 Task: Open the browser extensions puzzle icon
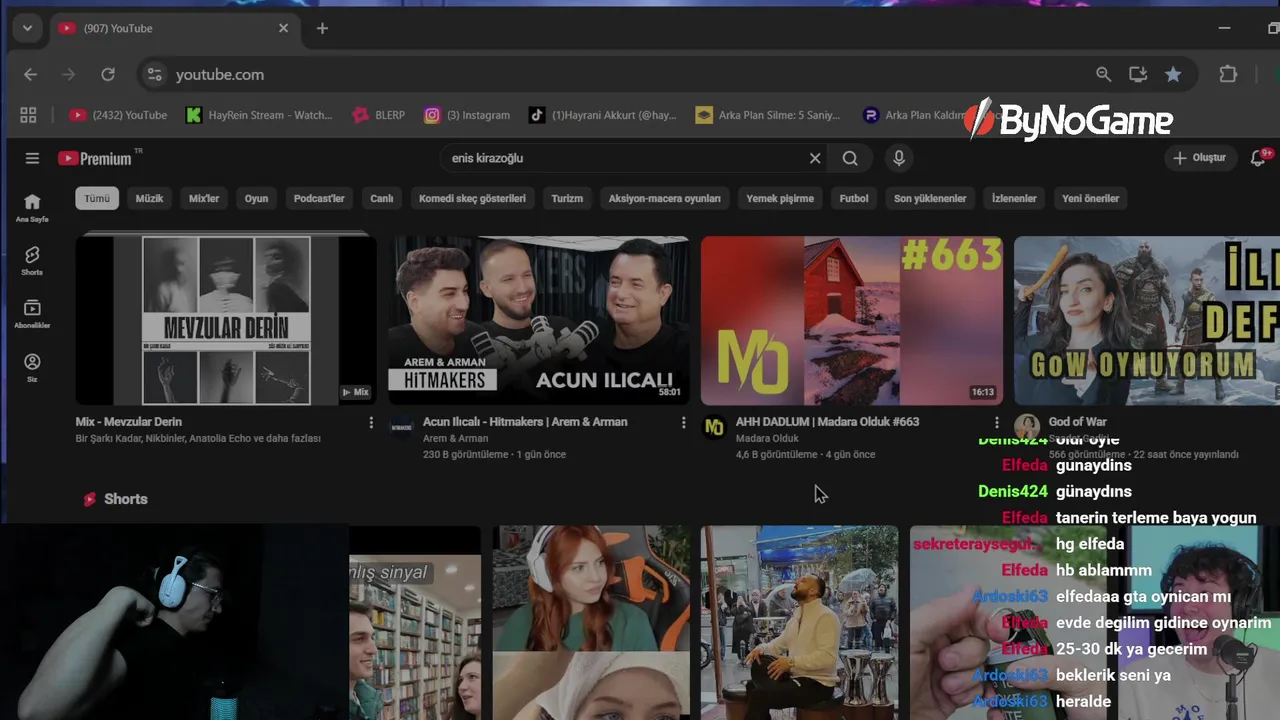coord(1228,74)
